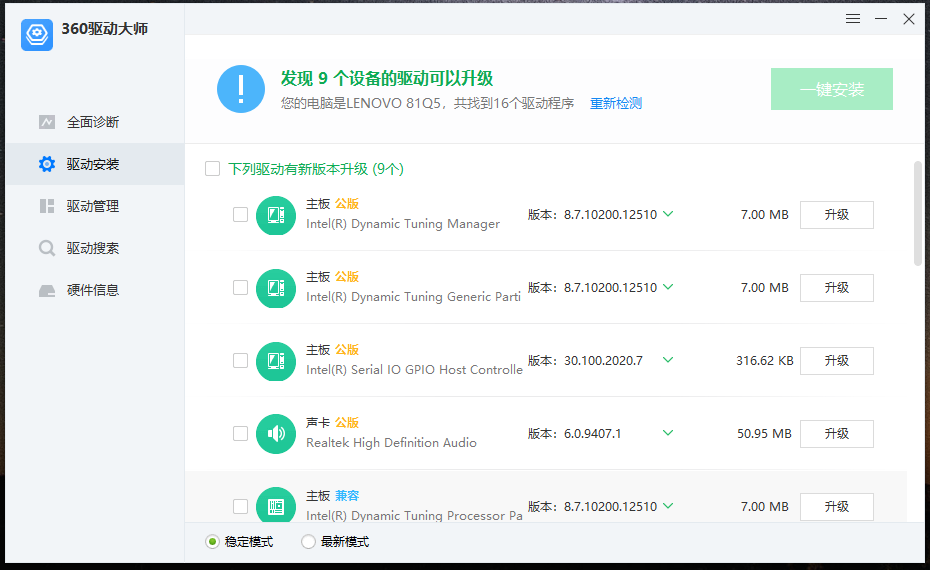Click motherboard icon for Dynamic Tuning Manager

pos(276,215)
